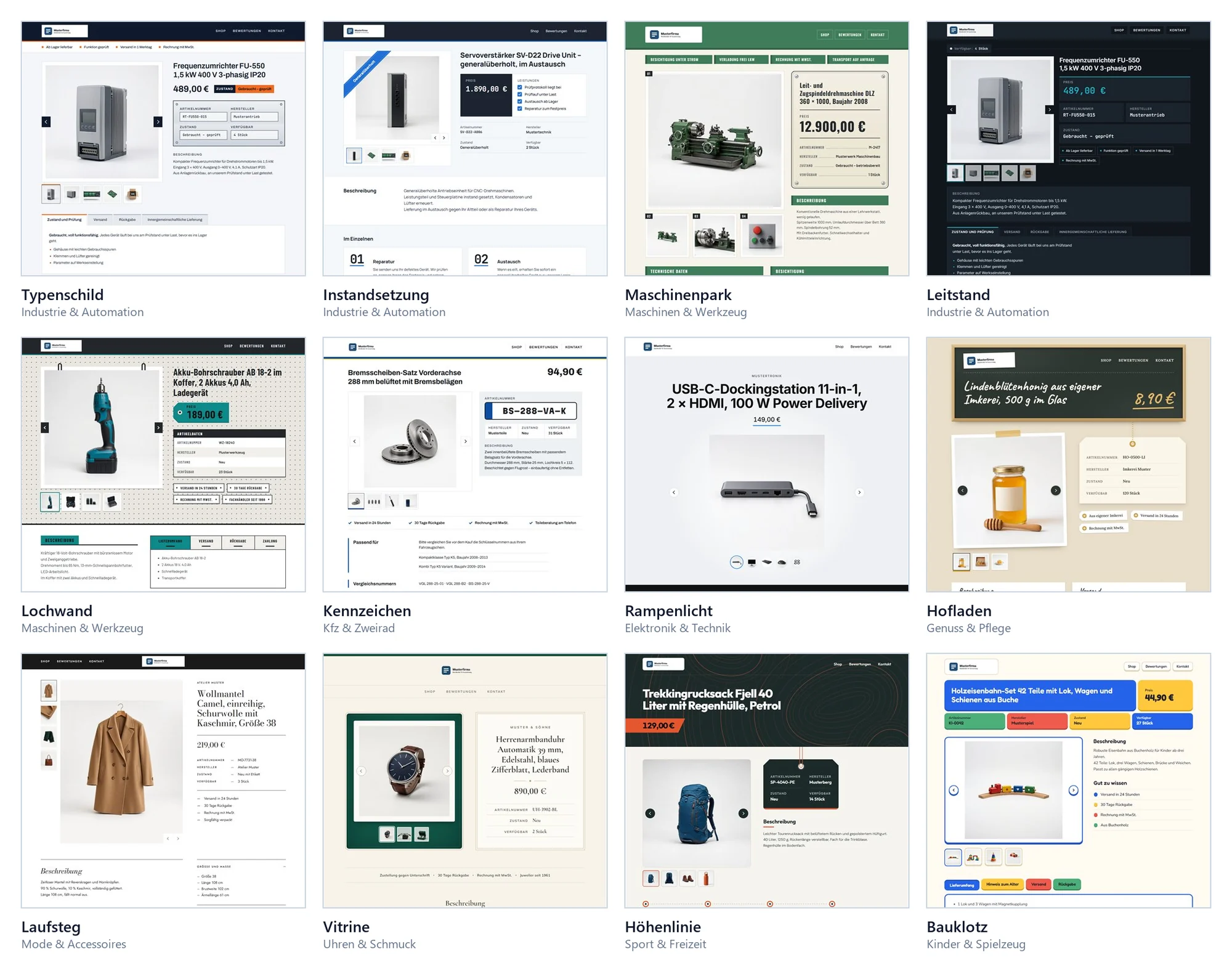Select category 'Maschinen & Werkzeug' under Maschinenpark
The height and width of the screenshot is (973, 1232).
pyautogui.click(x=686, y=312)
